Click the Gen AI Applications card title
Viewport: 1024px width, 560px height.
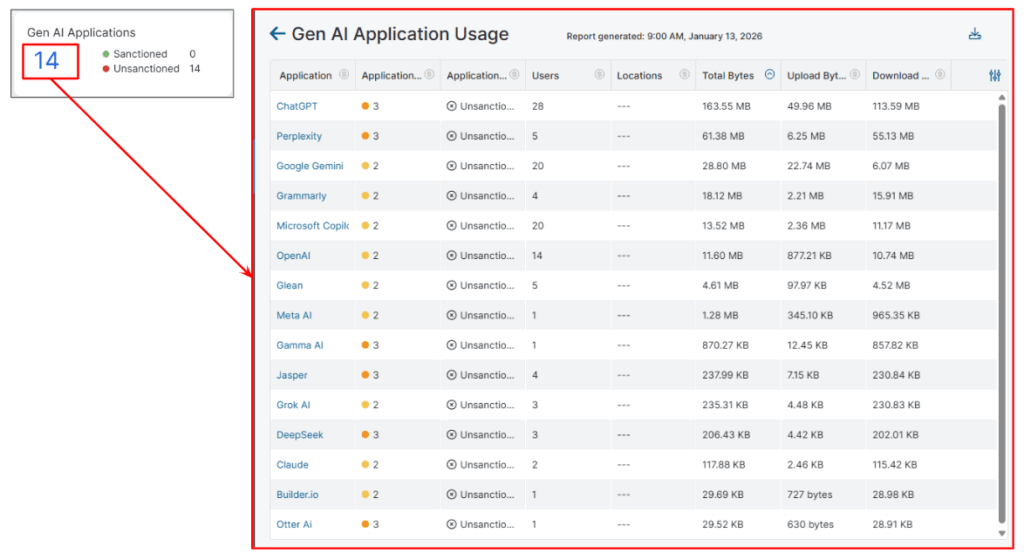point(81,32)
